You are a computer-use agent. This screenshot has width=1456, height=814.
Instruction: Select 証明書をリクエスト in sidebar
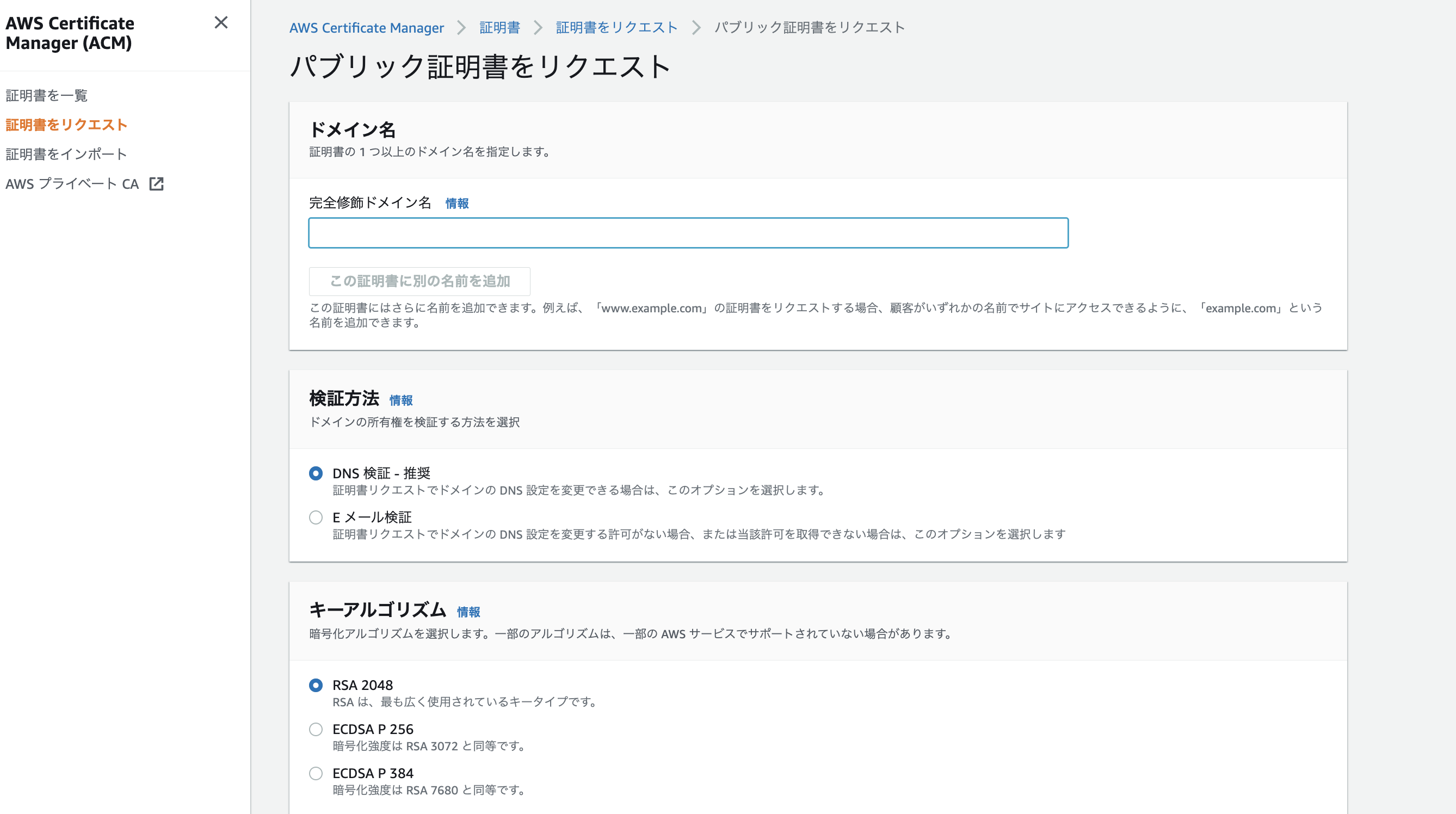[x=66, y=125]
